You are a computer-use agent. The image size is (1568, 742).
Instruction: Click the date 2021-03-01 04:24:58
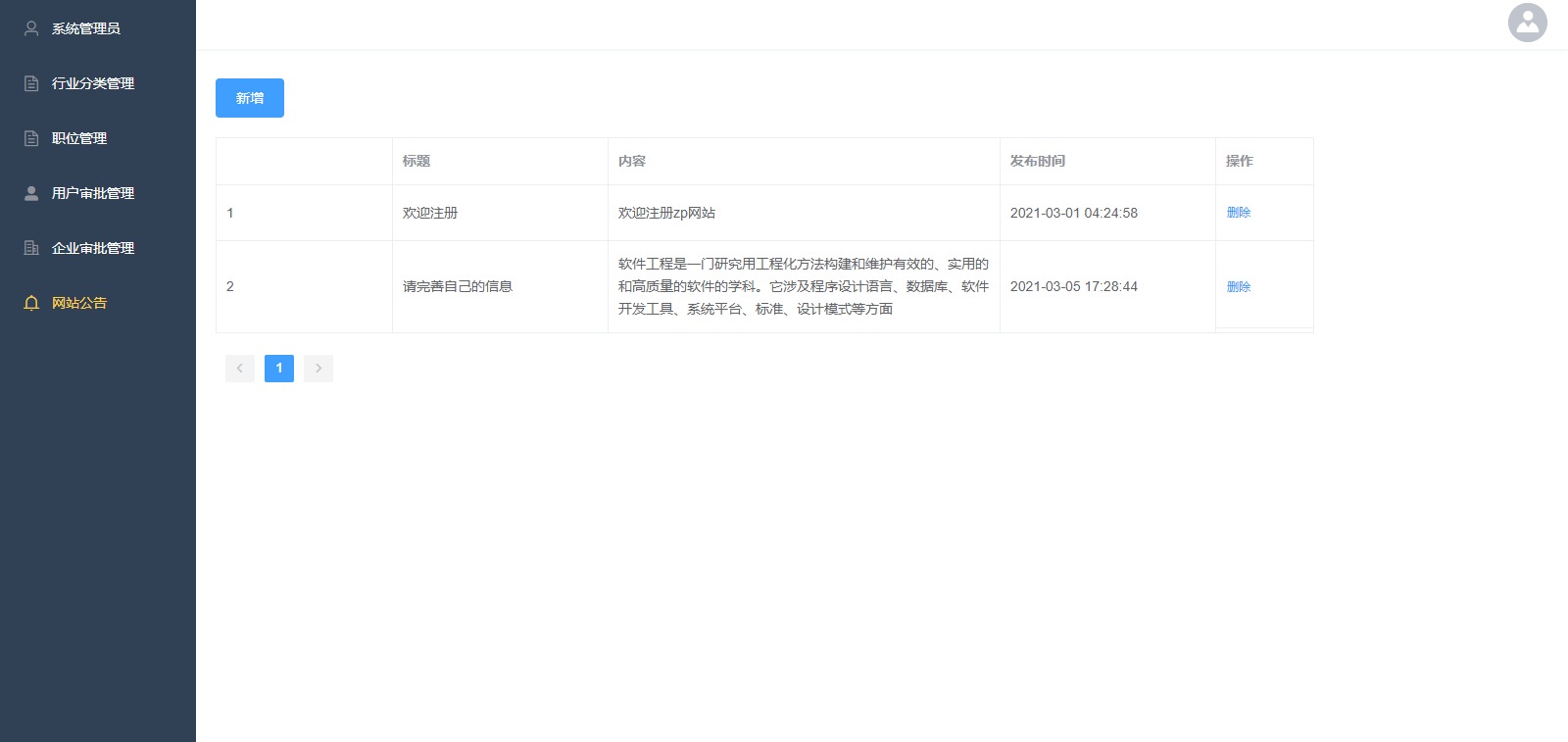[x=1074, y=213]
